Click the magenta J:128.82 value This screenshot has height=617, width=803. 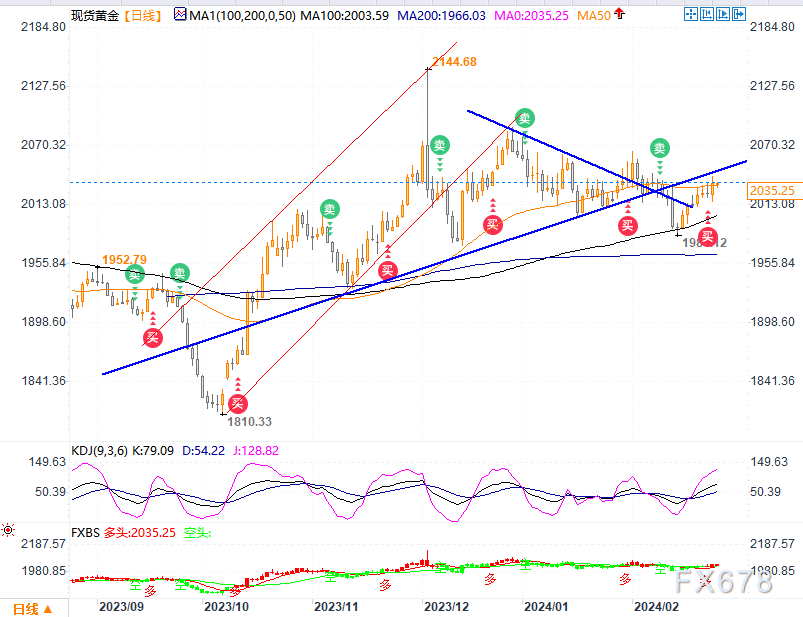point(256,451)
